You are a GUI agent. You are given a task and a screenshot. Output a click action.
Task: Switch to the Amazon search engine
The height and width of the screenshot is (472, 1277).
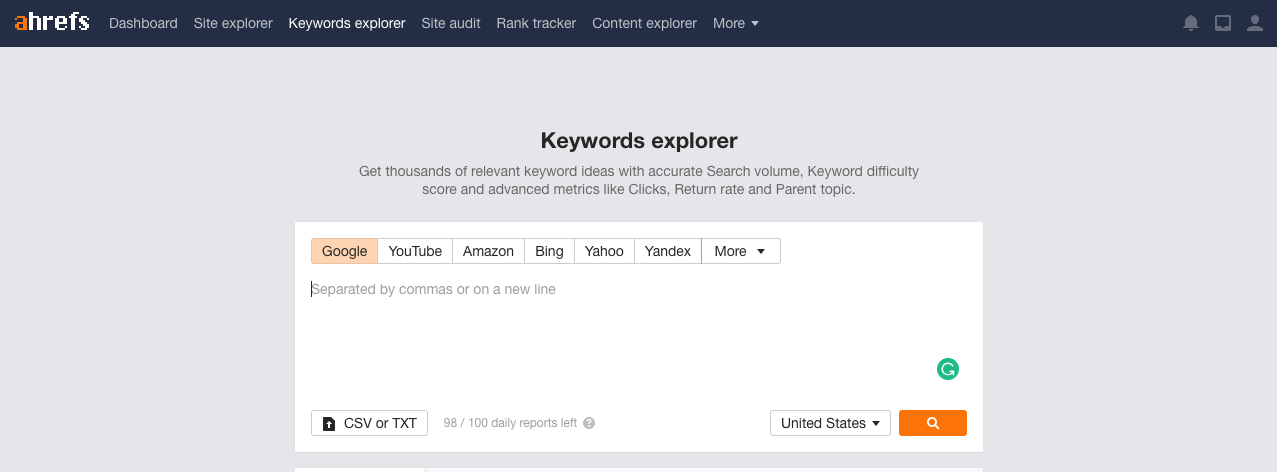tap(488, 251)
